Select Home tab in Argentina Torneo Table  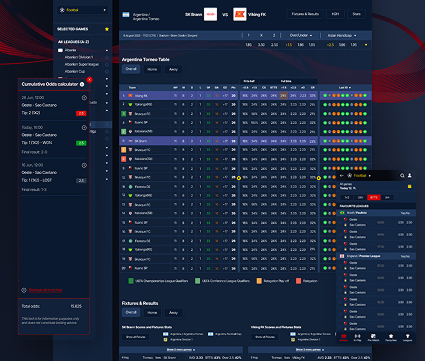(152, 69)
